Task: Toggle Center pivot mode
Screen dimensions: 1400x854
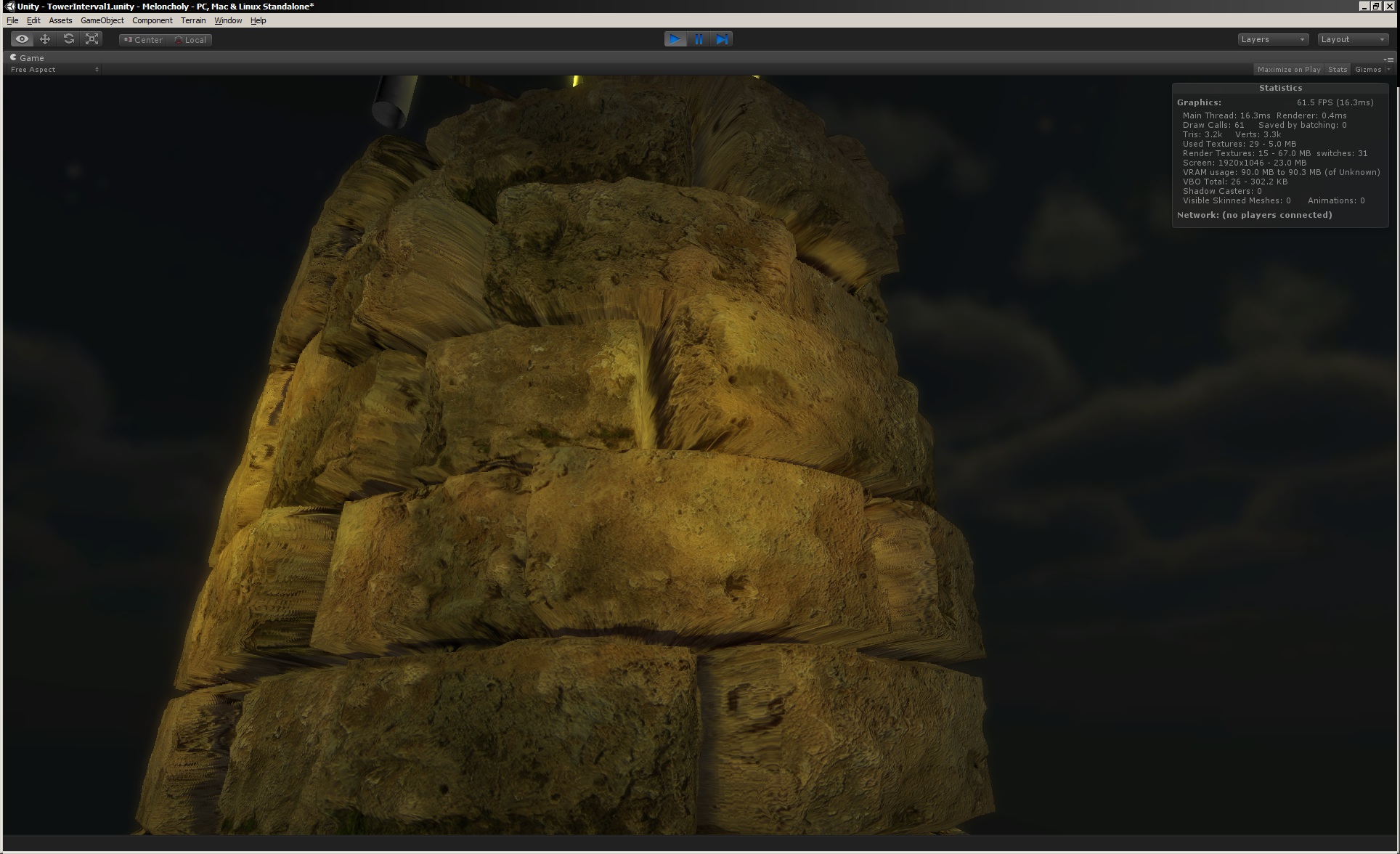Action: [x=142, y=40]
